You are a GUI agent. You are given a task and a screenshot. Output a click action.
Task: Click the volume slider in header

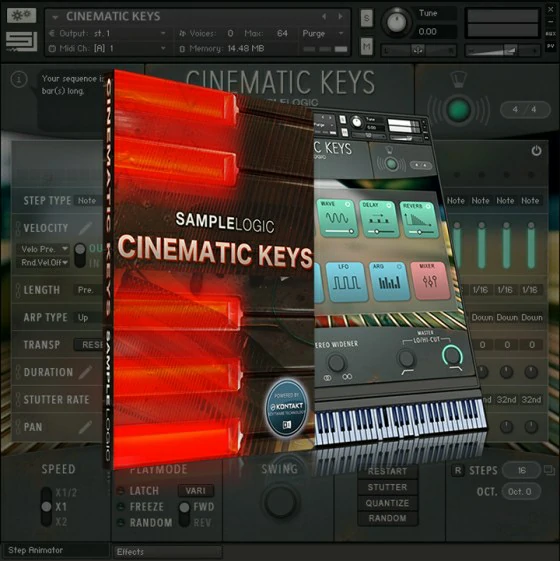(503, 50)
